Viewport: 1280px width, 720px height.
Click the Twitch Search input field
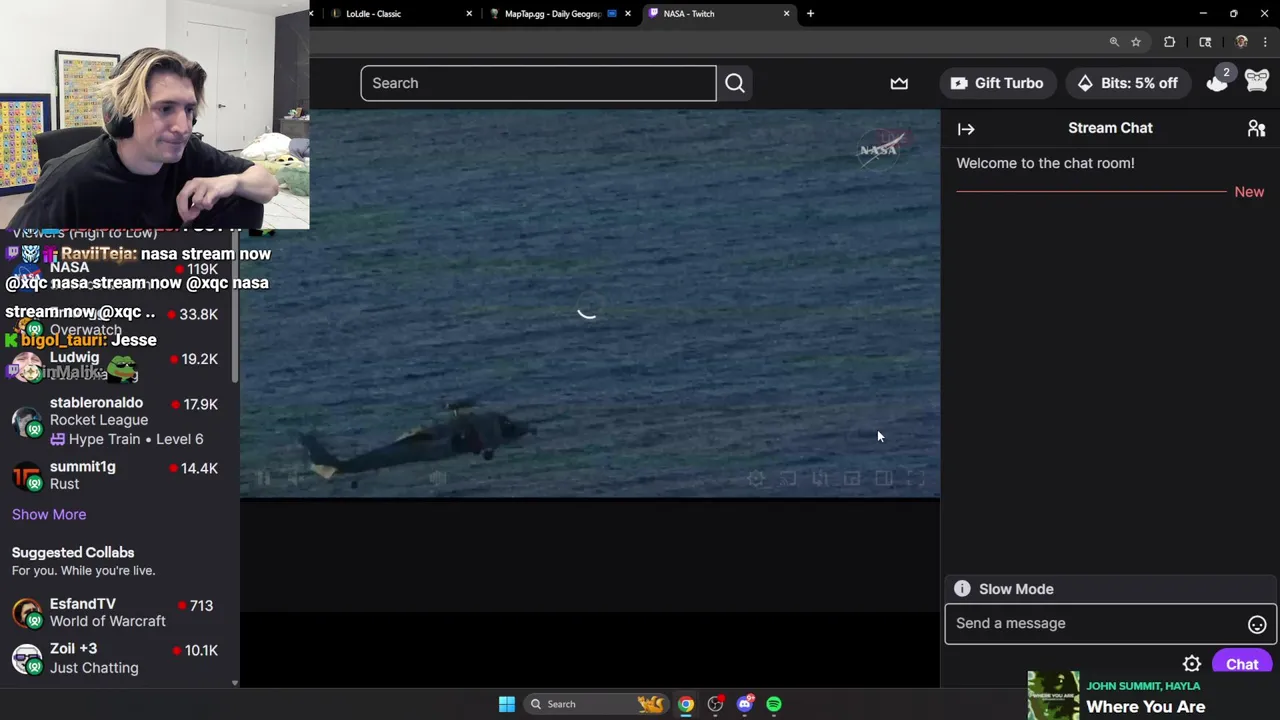pos(538,83)
